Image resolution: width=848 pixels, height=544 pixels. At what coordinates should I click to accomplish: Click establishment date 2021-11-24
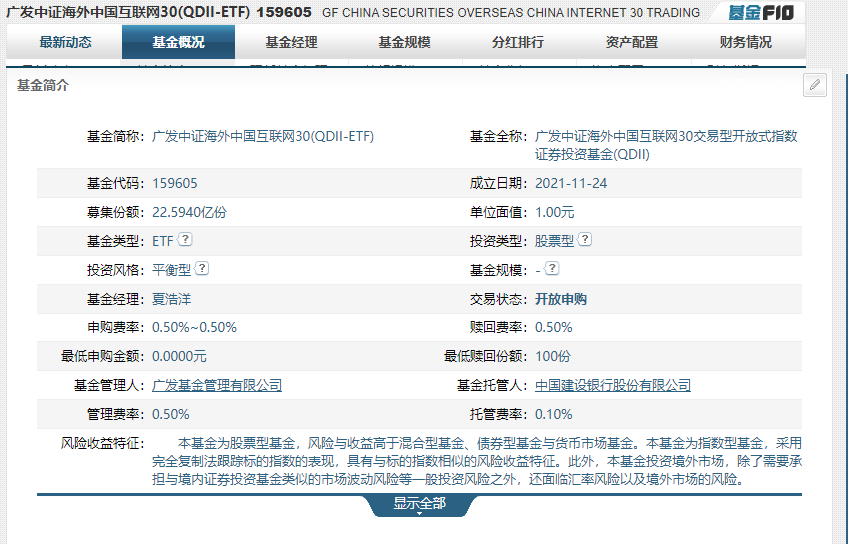[x=571, y=183]
